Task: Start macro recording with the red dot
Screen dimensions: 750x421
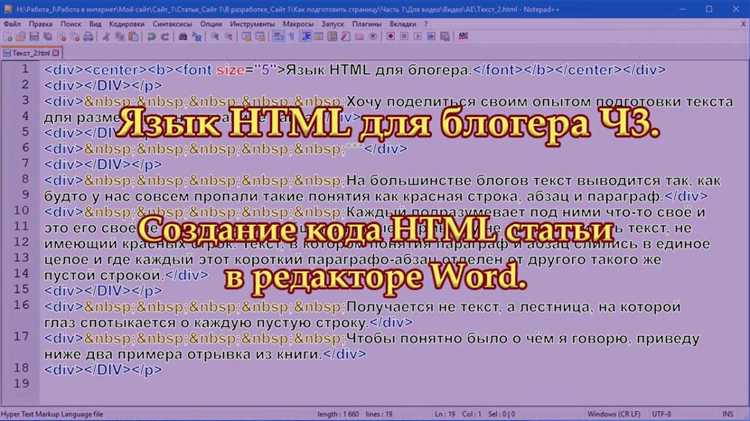Action: [x=390, y=36]
